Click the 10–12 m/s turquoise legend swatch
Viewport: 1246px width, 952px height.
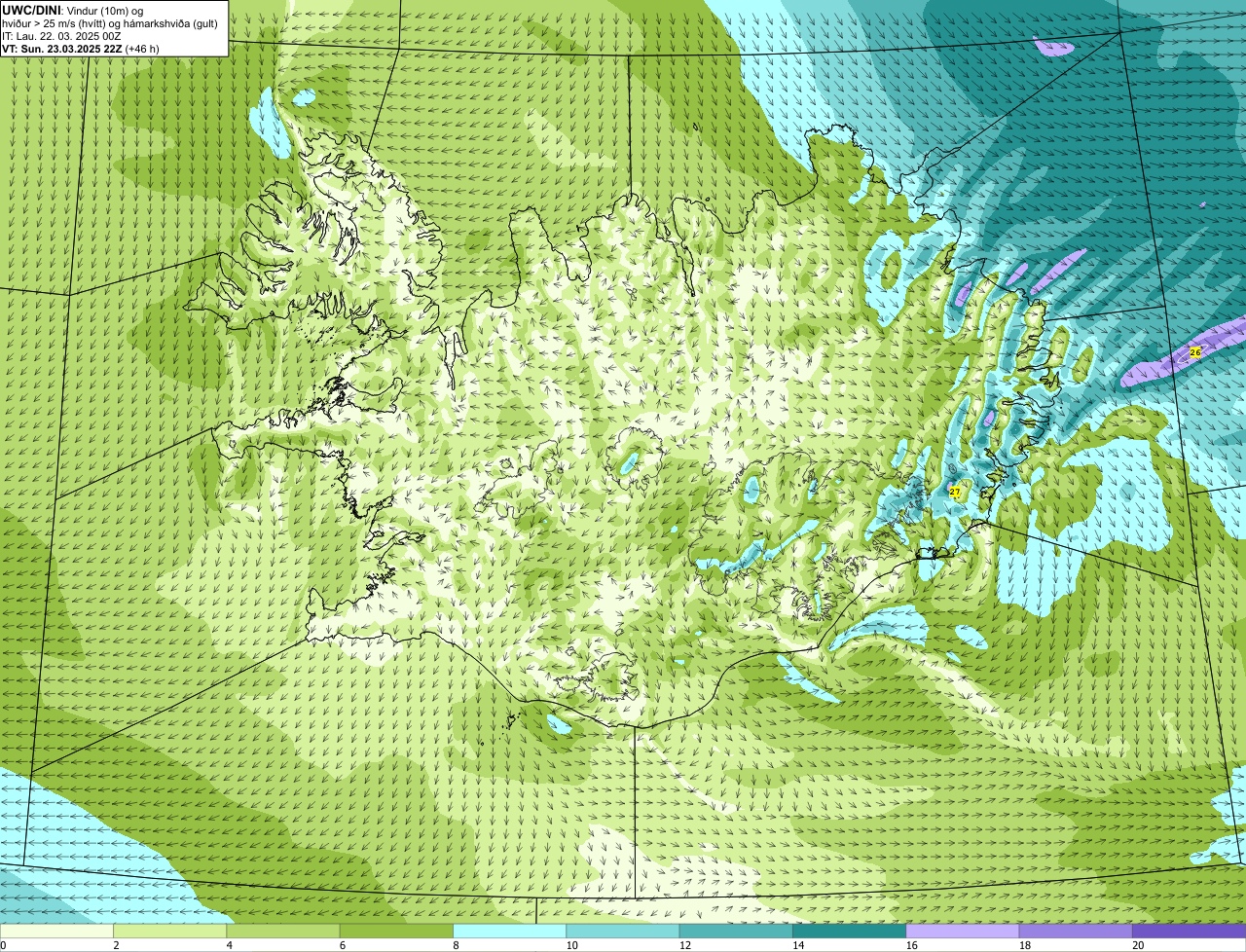pos(623,932)
